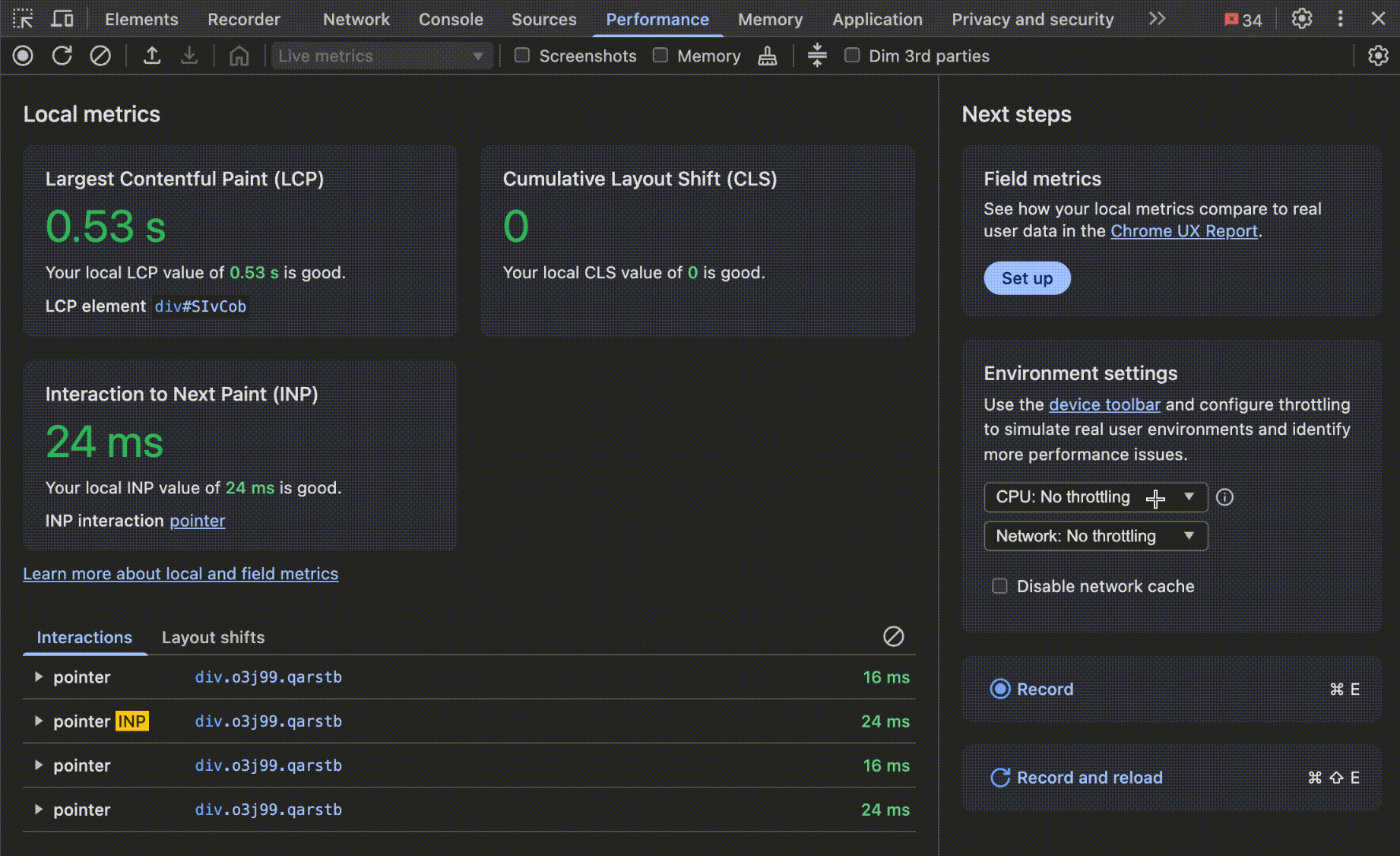Open the CPU throttling dropdown
The width and height of the screenshot is (1400, 856).
[x=1095, y=497]
